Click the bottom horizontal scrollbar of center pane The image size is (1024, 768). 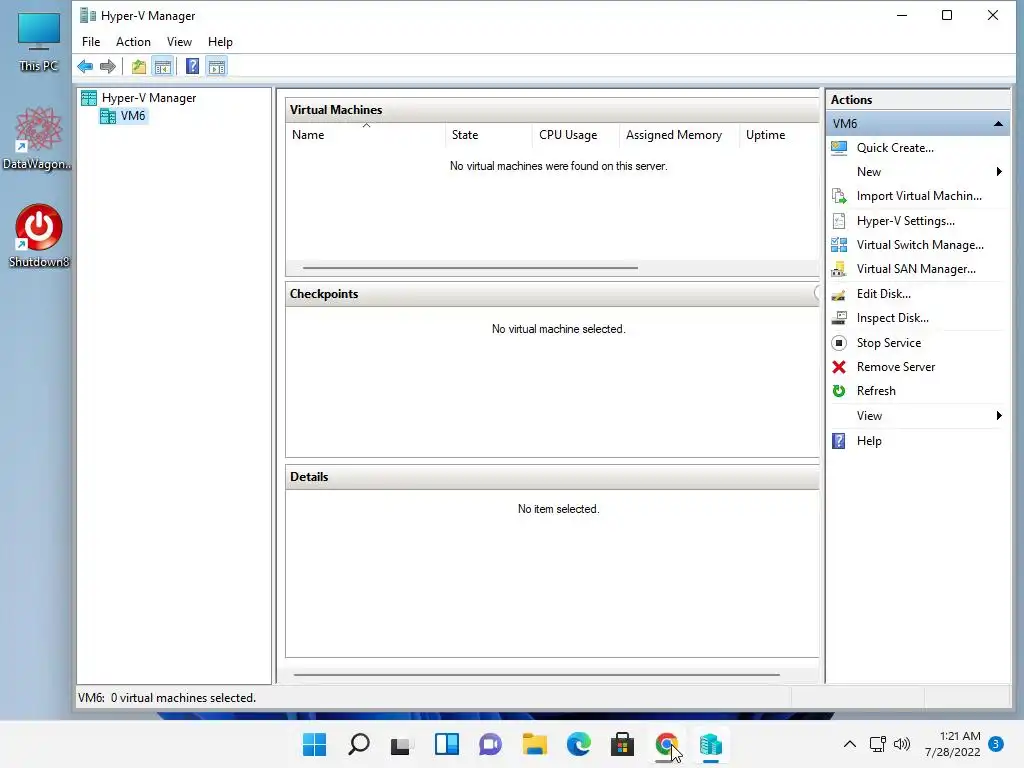537,675
